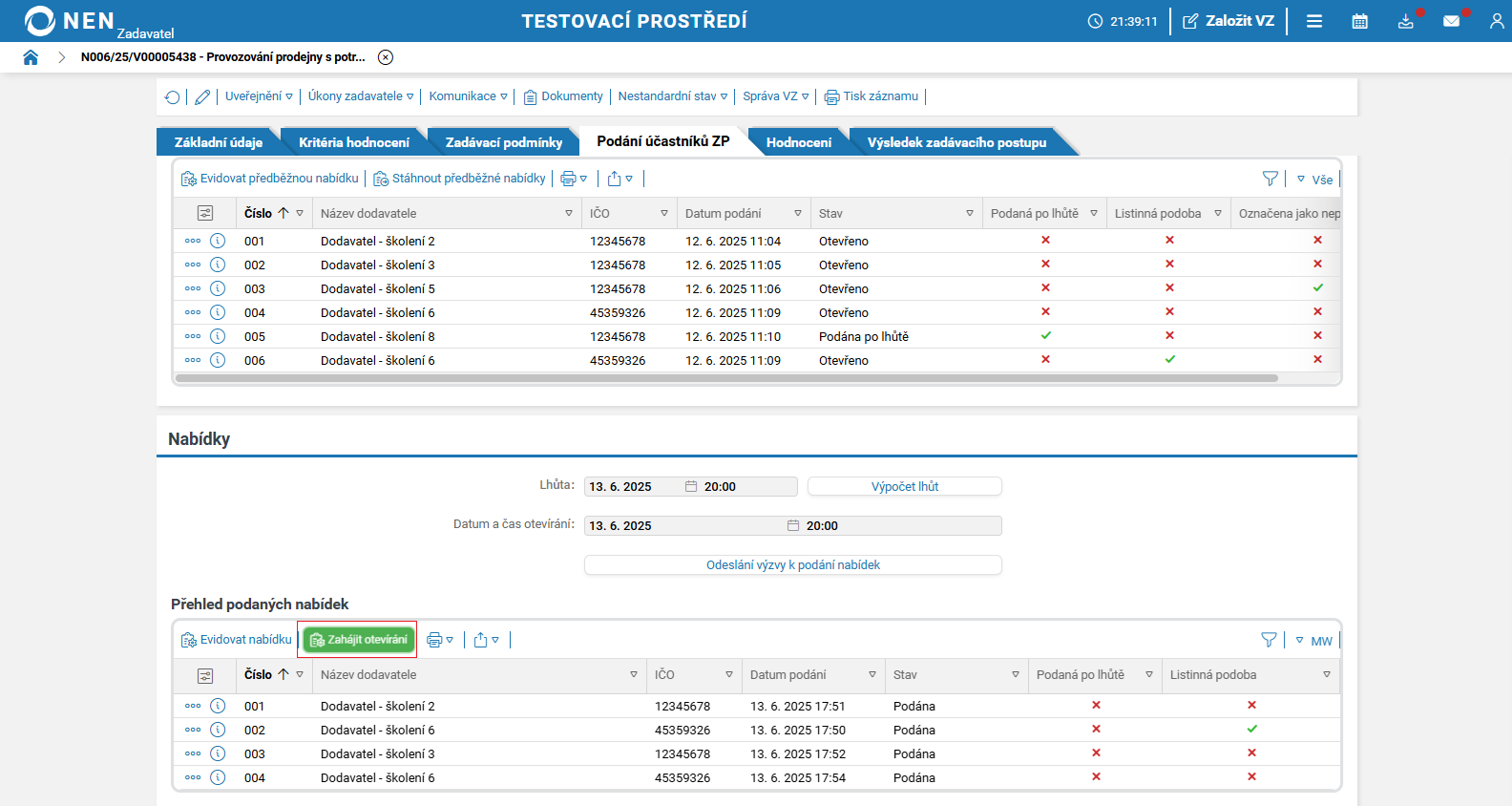This screenshot has width=1512, height=806.
Task: Click the download icon in header
Action: pyautogui.click(x=1405, y=21)
